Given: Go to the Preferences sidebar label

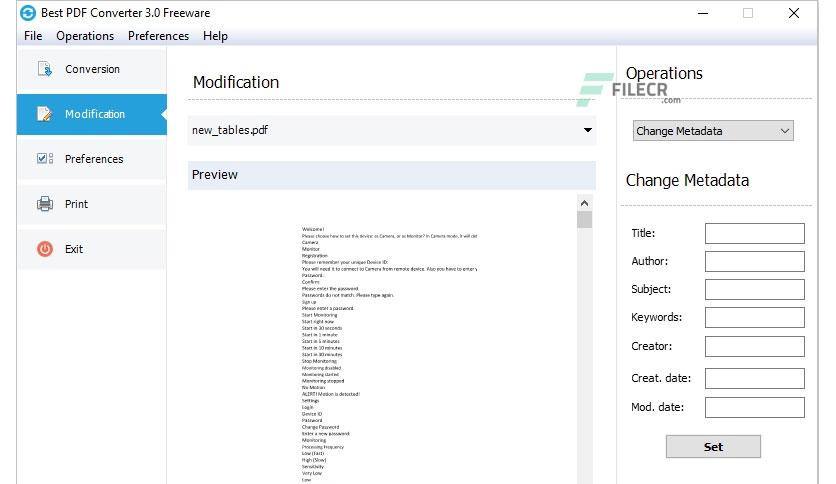Looking at the screenshot, I should click(x=94, y=159).
